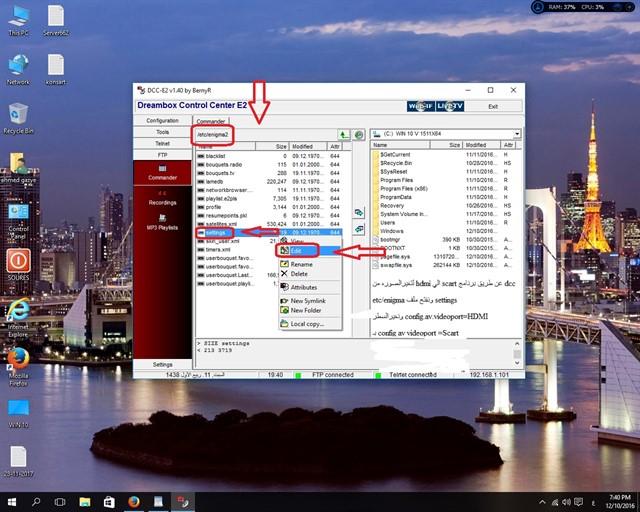This screenshot has height=512, width=640.
Task: Choose Local copy... in the context menu
Action: (310, 324)
